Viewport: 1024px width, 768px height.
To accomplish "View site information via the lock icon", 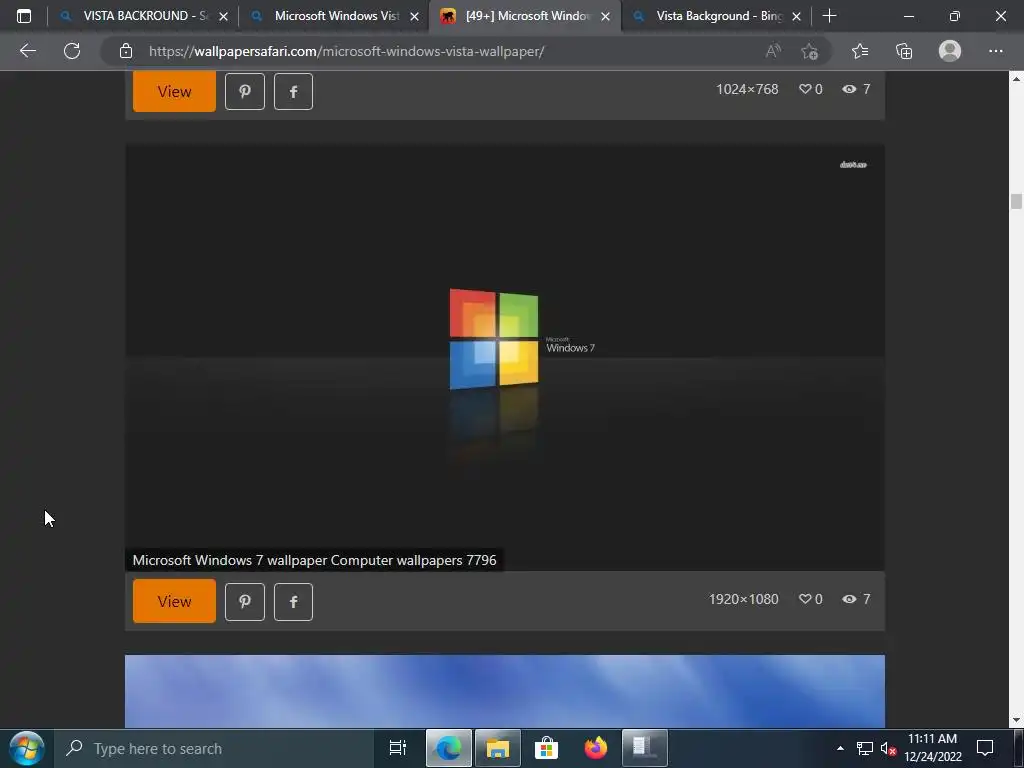I will [x=126, y=51].
